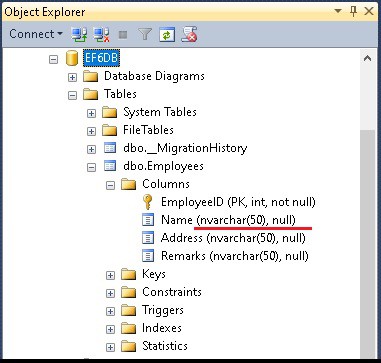Open the Object Explorer window position dropdown arrow

(x=338, y=11)
